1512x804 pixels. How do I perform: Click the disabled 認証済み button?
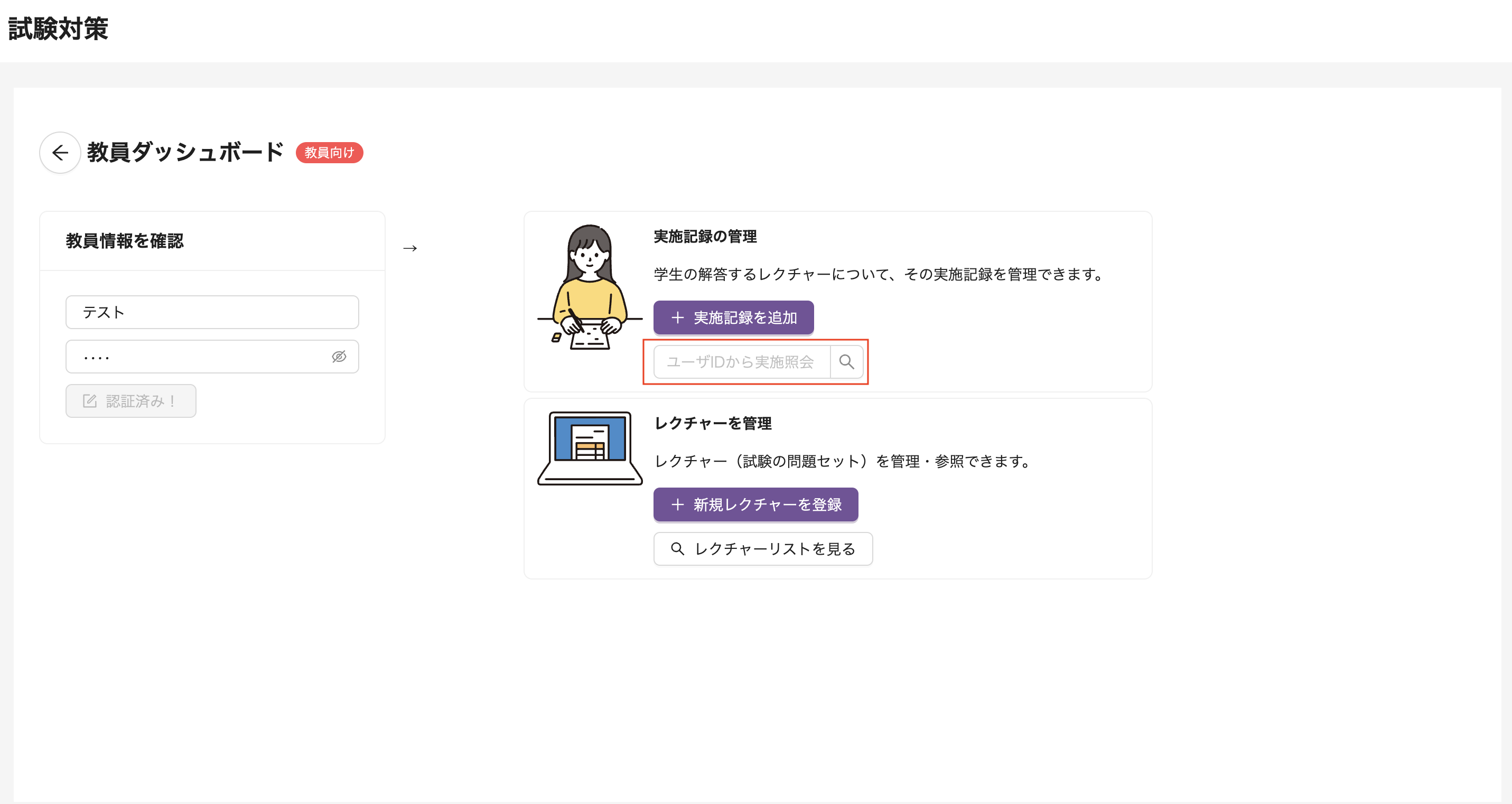coord(130,401)
